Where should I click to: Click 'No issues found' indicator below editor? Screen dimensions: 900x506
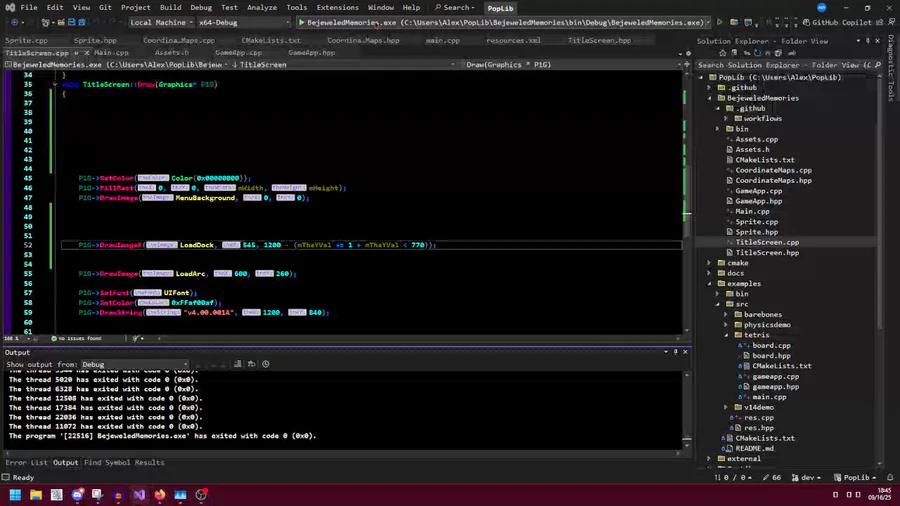[x=76, y=338]
